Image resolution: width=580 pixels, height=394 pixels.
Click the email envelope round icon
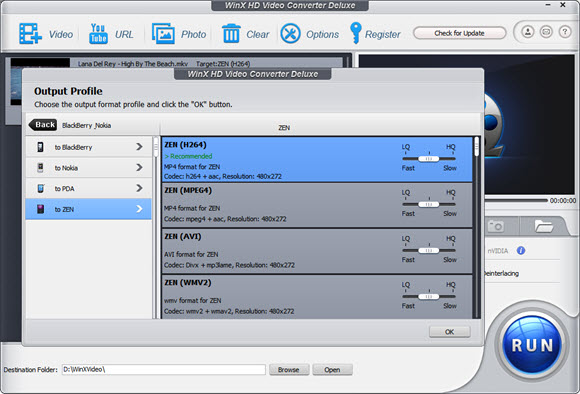[546, 32]
